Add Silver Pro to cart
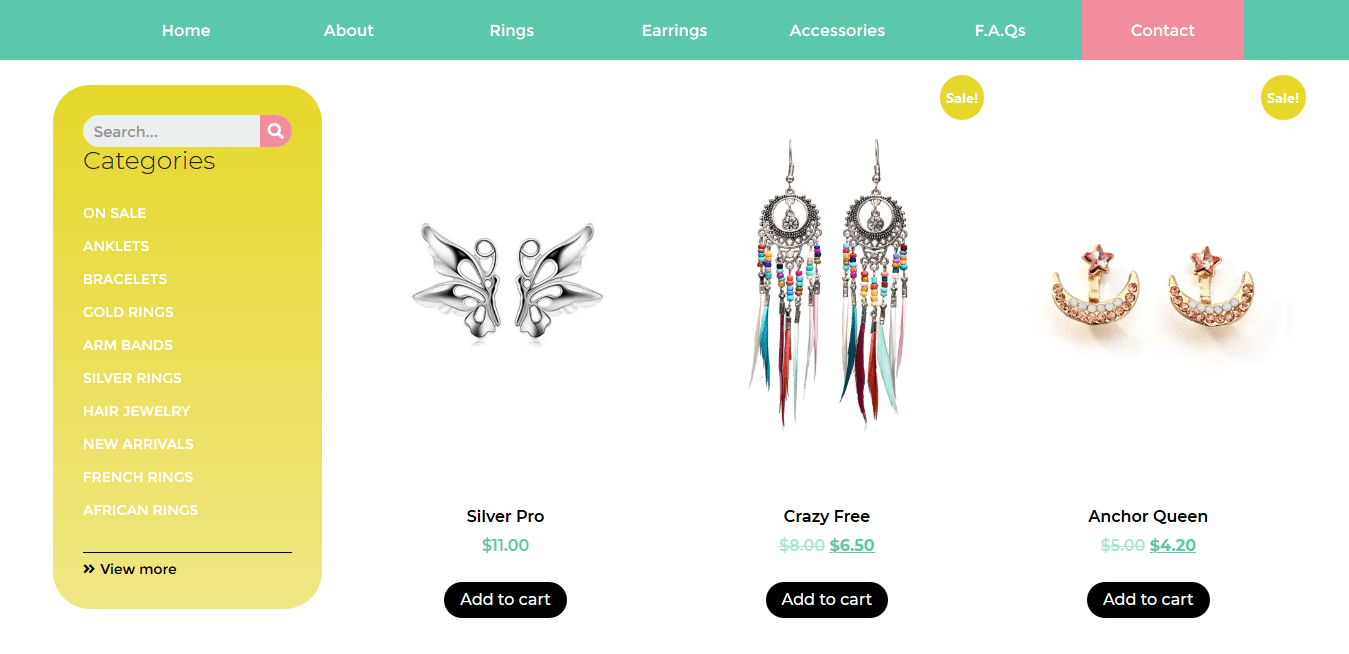Viewport: 1349px width, 654px height. pos(505,600)
